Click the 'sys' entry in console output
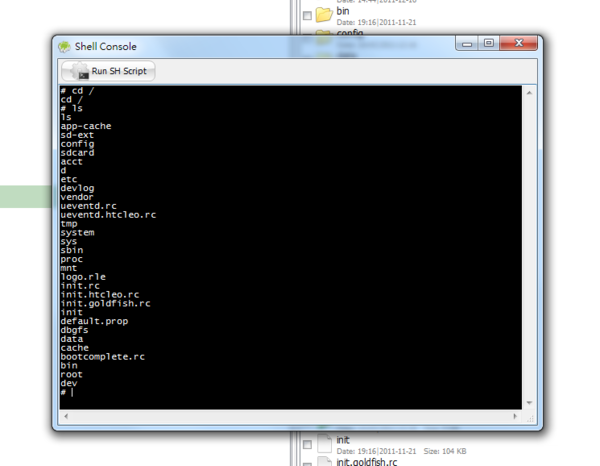 tap(68, 241)
